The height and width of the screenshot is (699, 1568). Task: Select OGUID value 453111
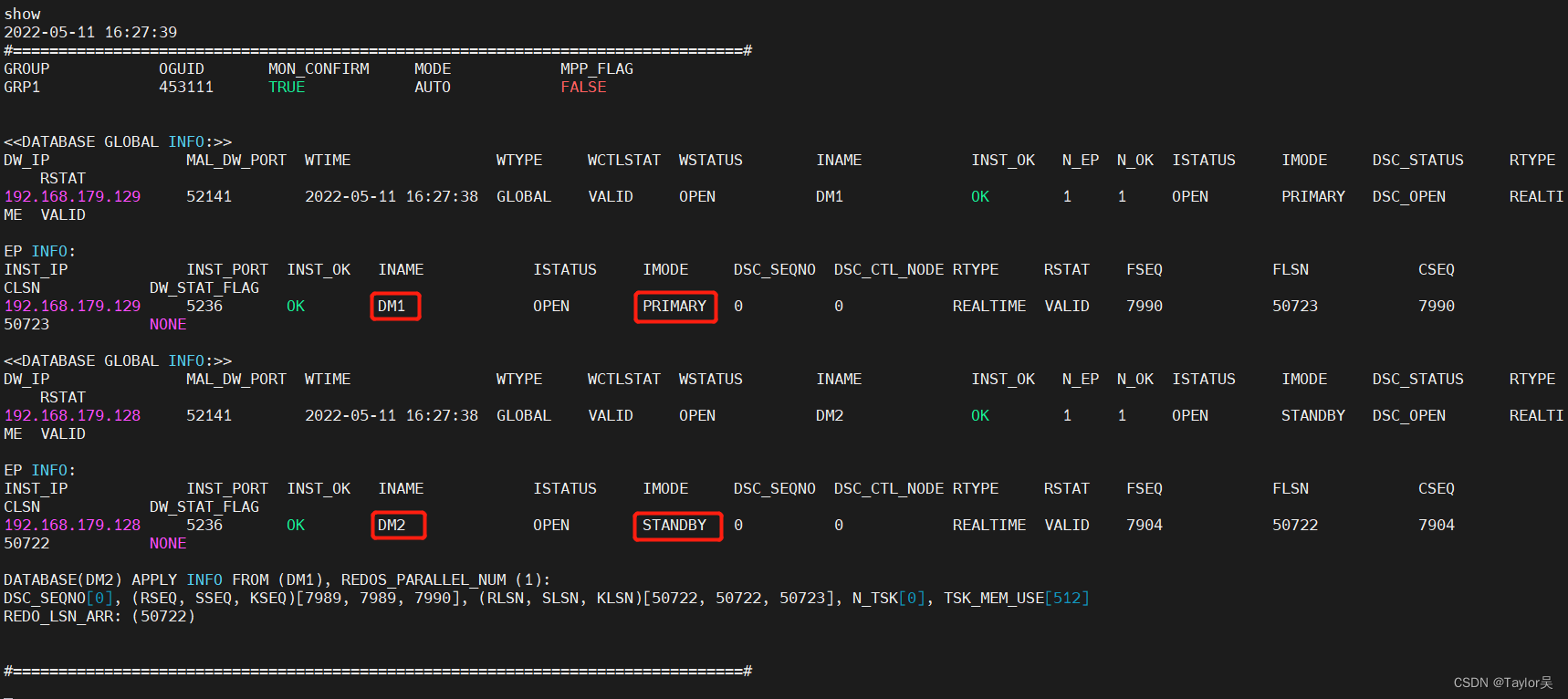click(186, 88)
